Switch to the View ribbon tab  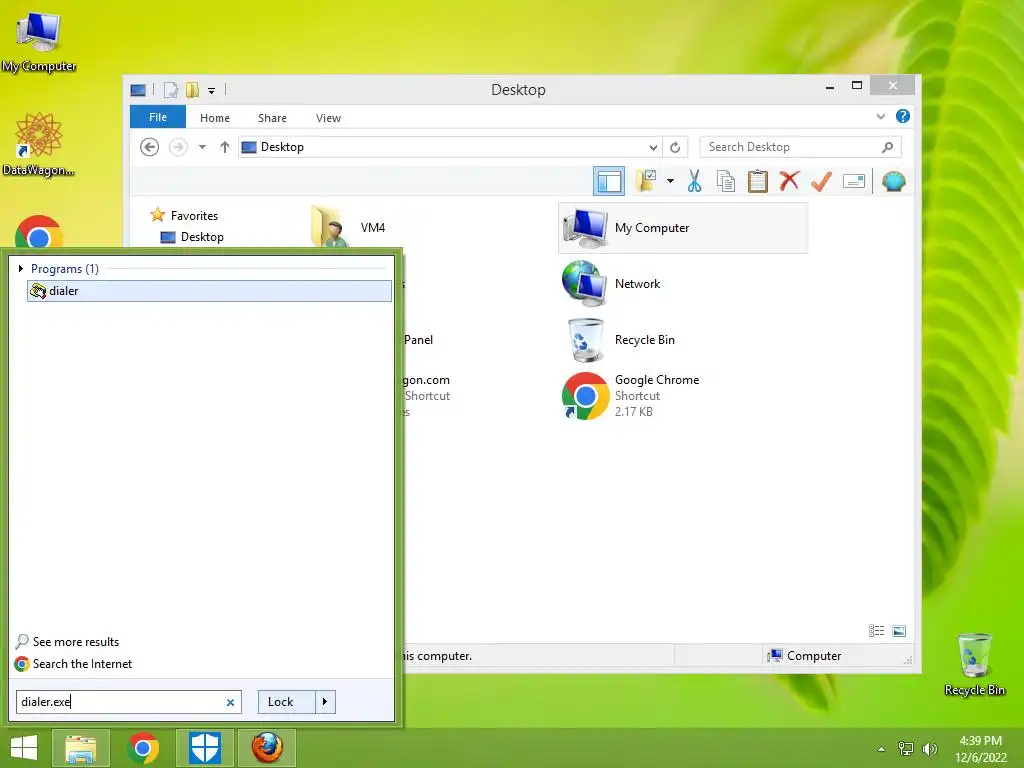tap(328, 118)
